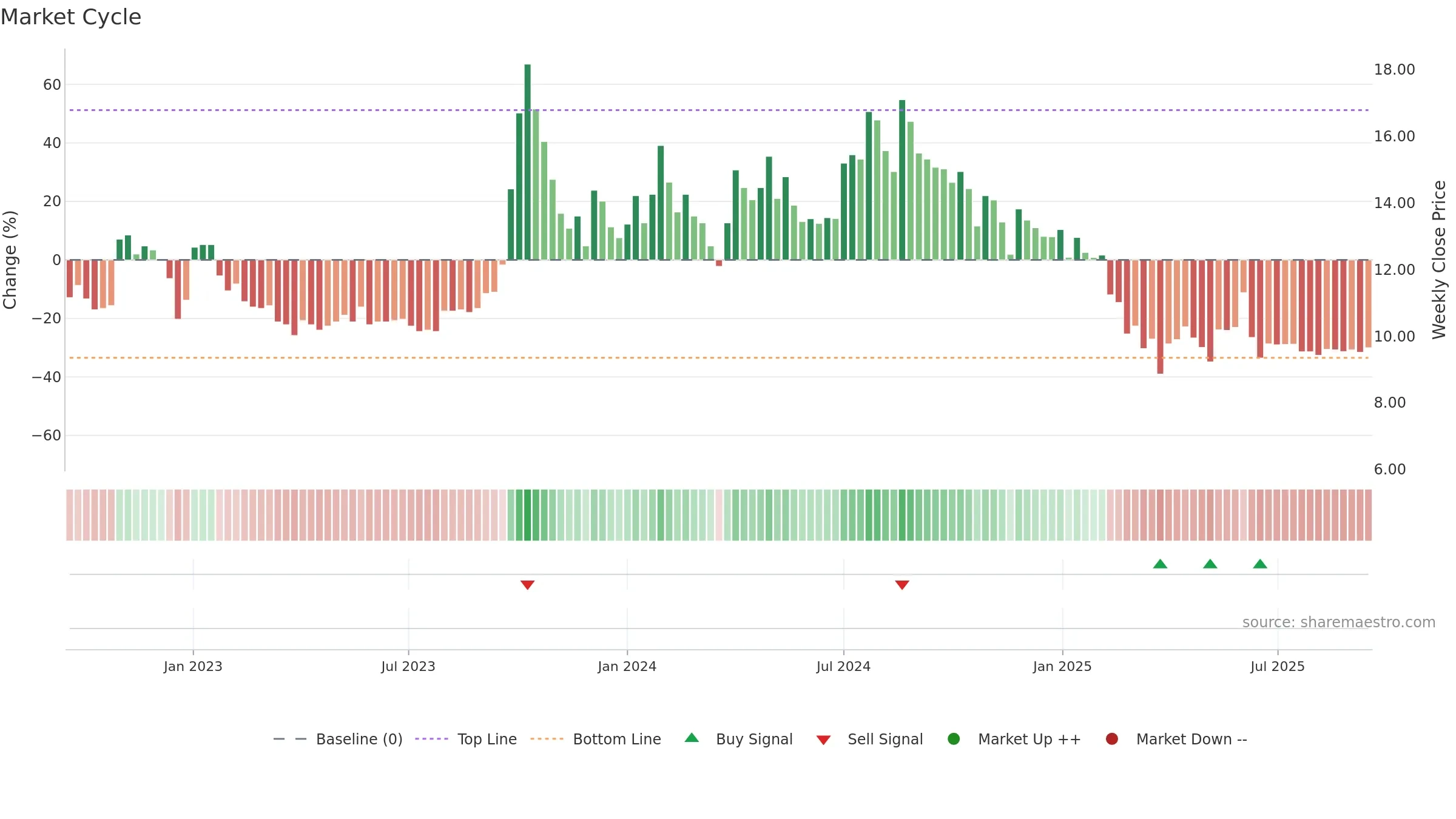The image size is (1456, 819).
Task: Click the green Market Up circle in legend
Action: [x=954, y=739]
